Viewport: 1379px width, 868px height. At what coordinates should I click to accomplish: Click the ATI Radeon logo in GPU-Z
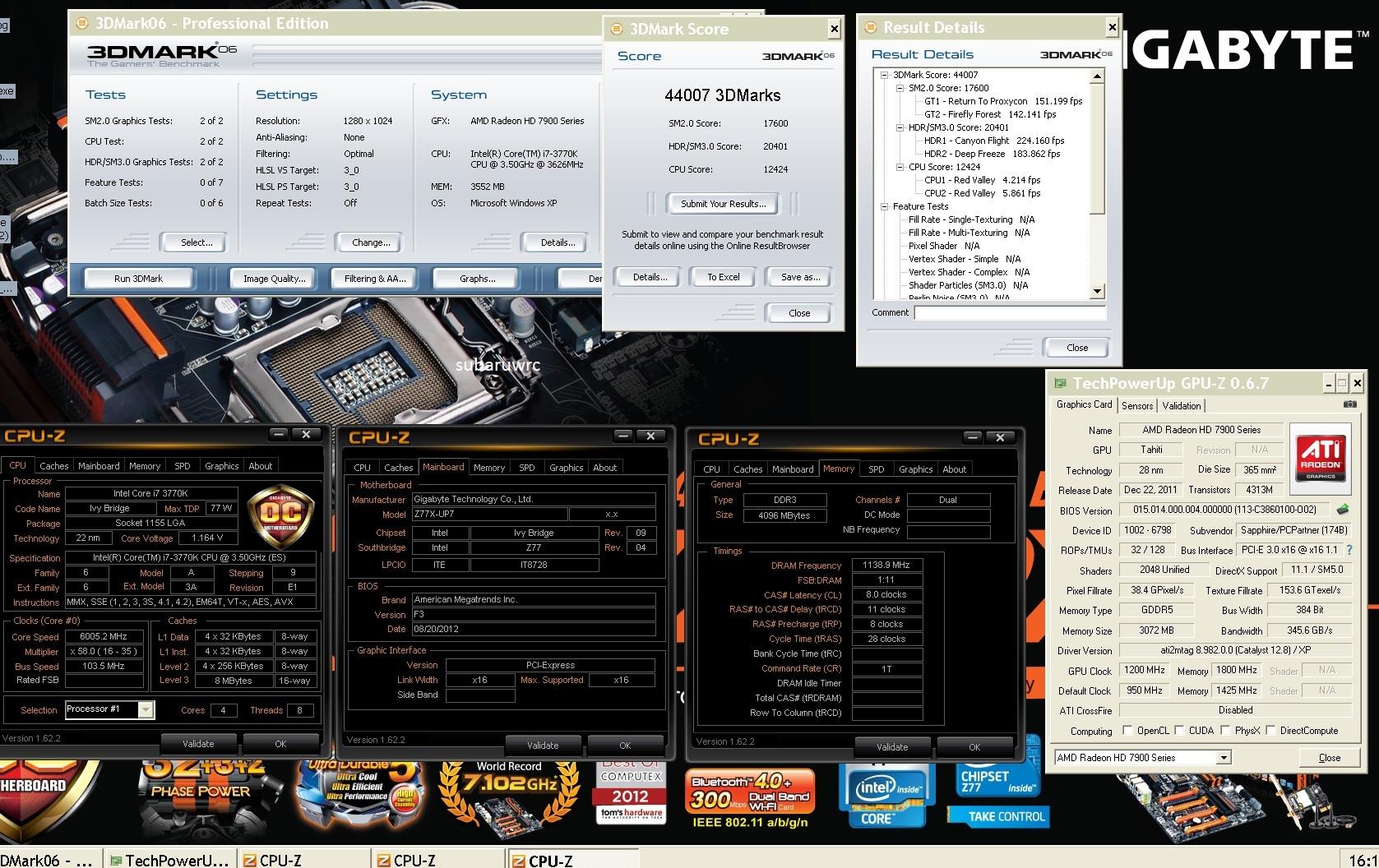(1320, 459)
